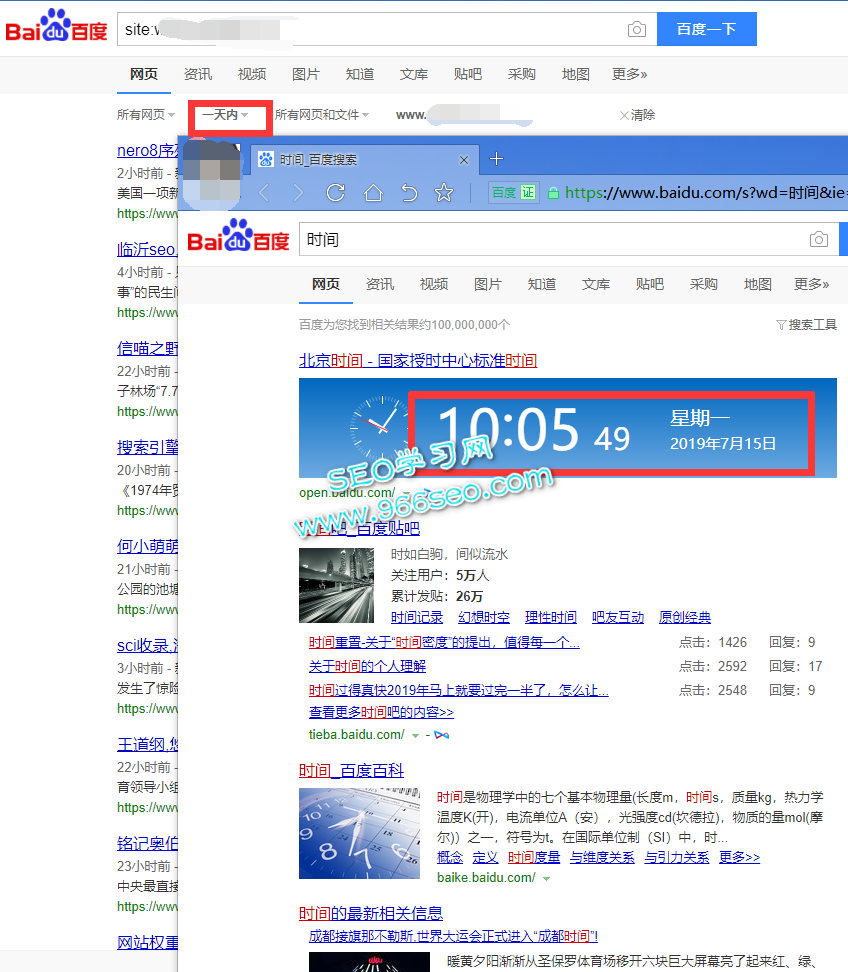Open the blue clock baike thumbnail
The image size is (848, 972).
point(360,834)
